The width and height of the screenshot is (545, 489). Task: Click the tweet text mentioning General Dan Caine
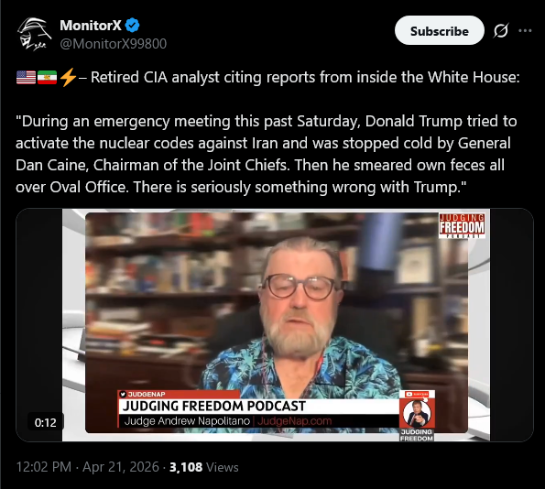coord(267,154)
